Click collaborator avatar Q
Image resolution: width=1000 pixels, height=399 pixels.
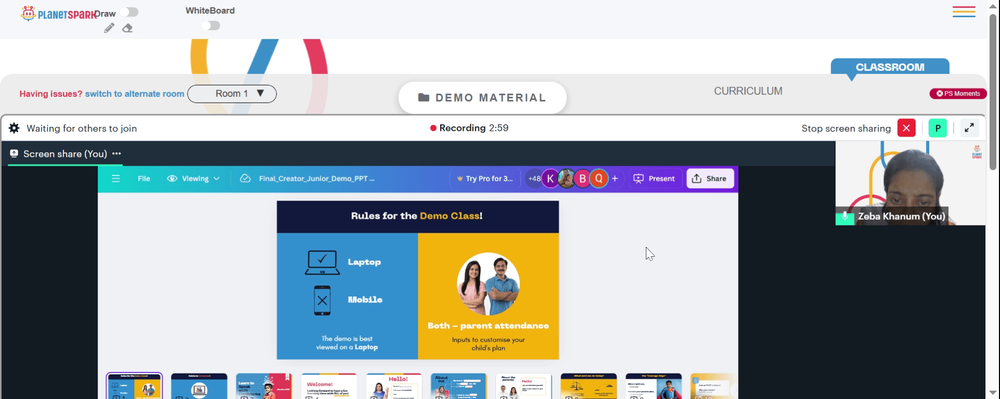tap(598, 179)
